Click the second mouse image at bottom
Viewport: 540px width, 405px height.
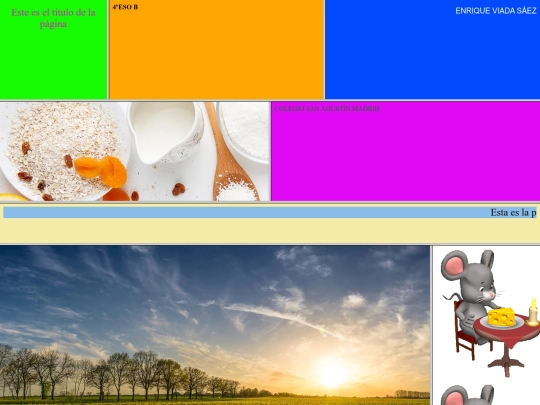click(x=468, y=395)
